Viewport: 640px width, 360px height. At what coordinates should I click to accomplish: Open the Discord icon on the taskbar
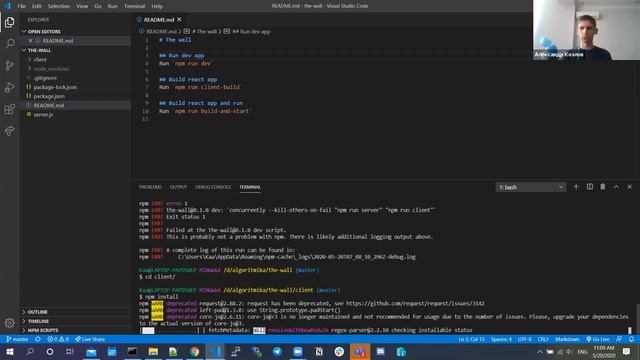380,351
